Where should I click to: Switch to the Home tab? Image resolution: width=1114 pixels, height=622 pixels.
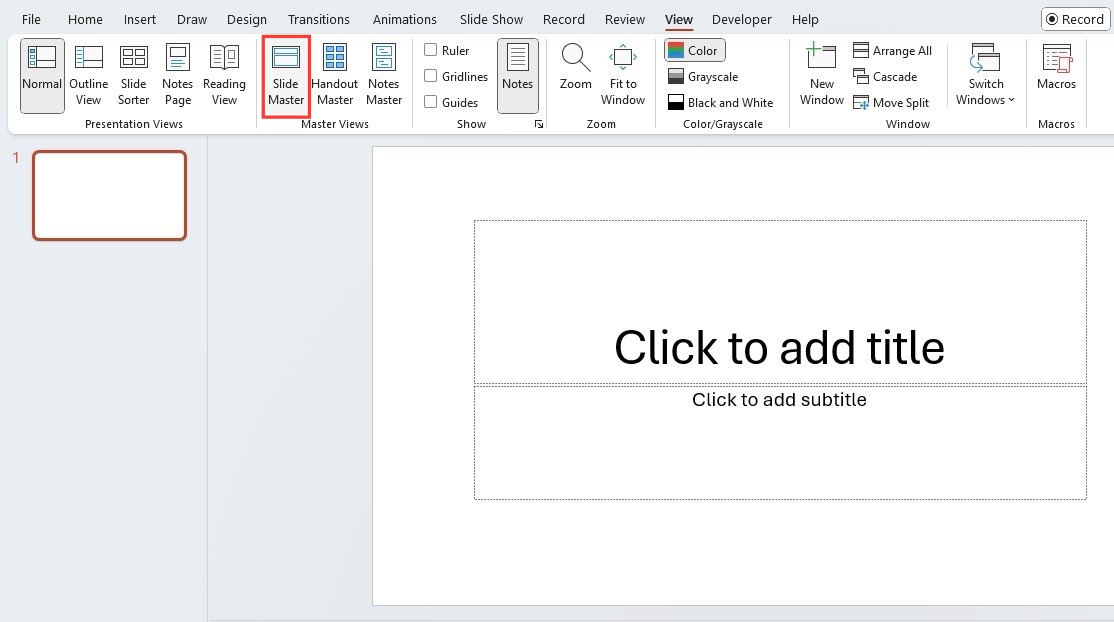tap(85, 19)
